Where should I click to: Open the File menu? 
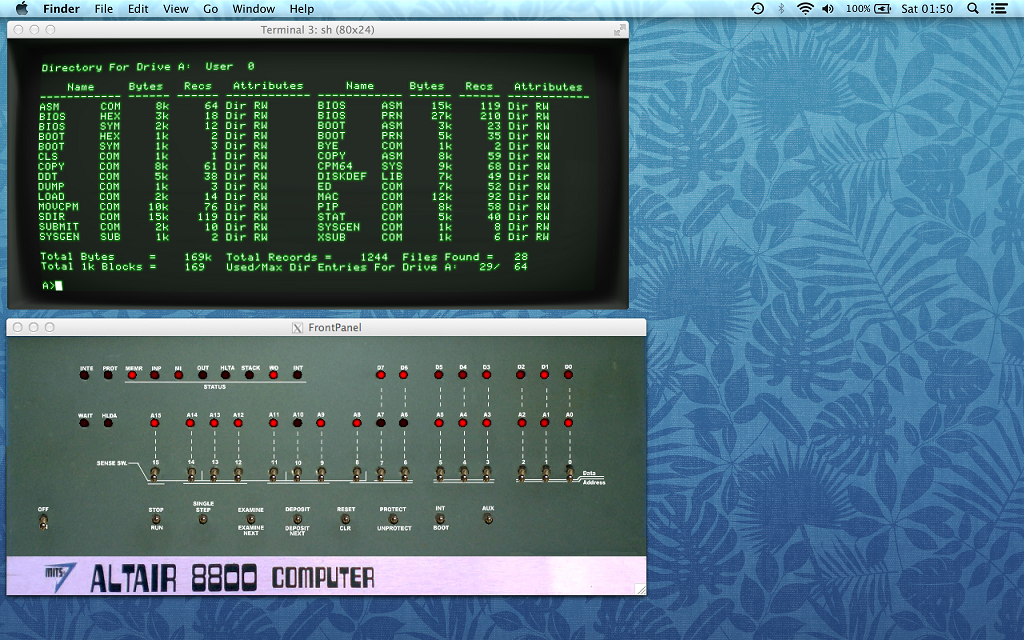[104, 8]
